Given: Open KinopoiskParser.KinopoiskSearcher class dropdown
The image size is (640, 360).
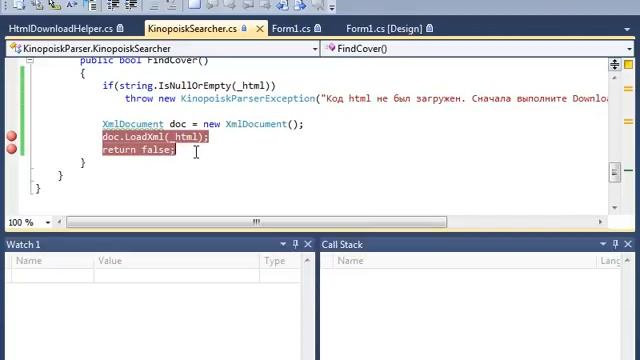Looking at the screenshot, I should coord(315,49).
